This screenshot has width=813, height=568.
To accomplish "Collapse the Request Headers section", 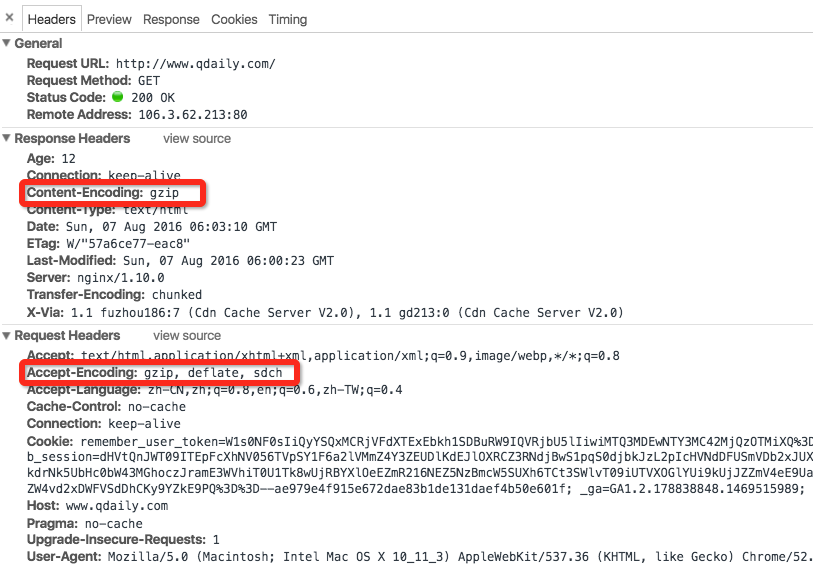I will [8, 336].
